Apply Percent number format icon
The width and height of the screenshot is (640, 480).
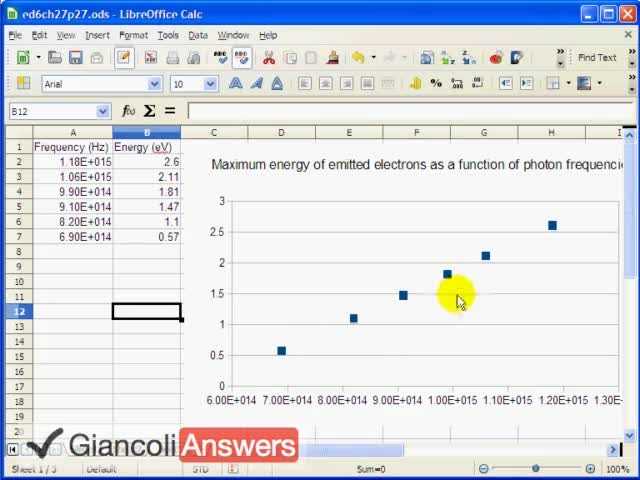point(436,84)
